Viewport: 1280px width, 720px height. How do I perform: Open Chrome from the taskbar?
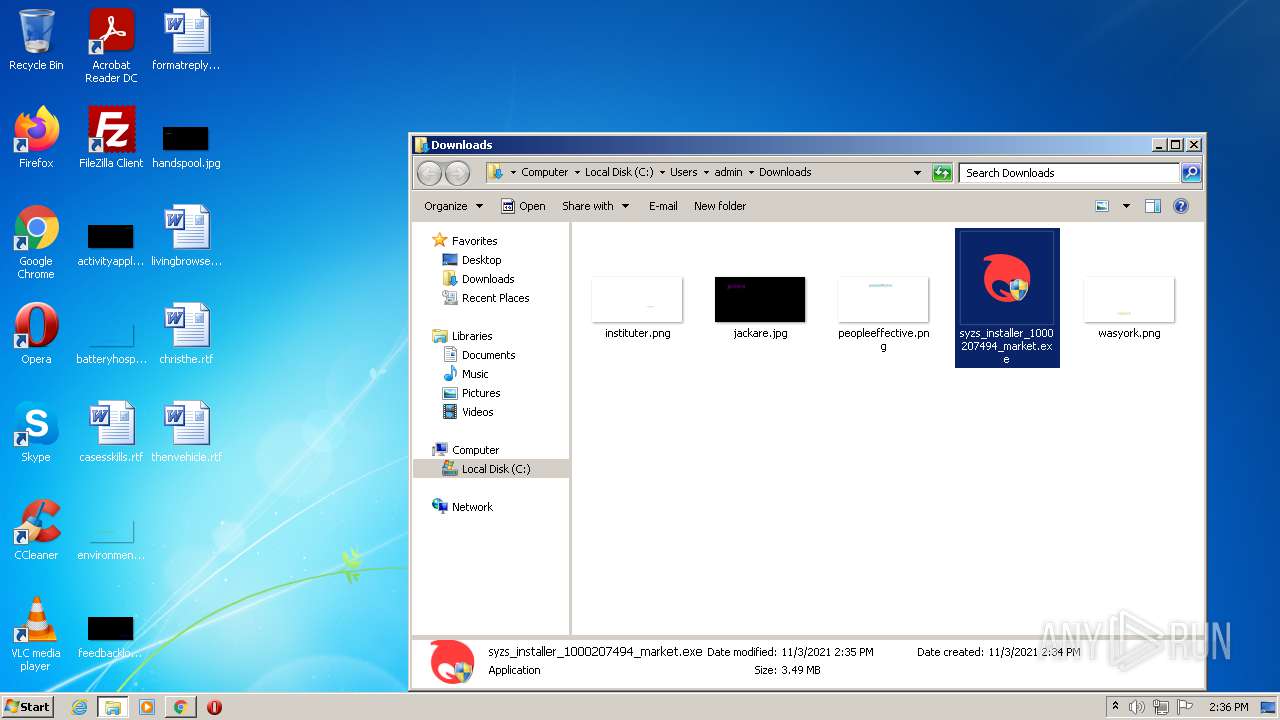[x=180, y=707]
